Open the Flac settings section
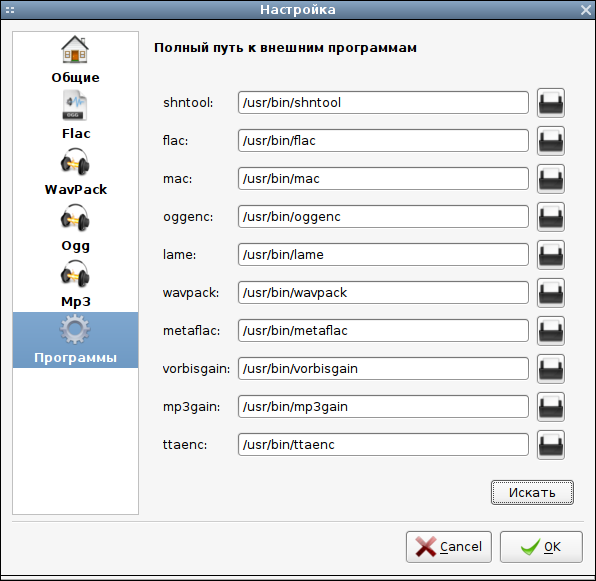The width and height of the screenshot is (596, 581). [75, 116]
